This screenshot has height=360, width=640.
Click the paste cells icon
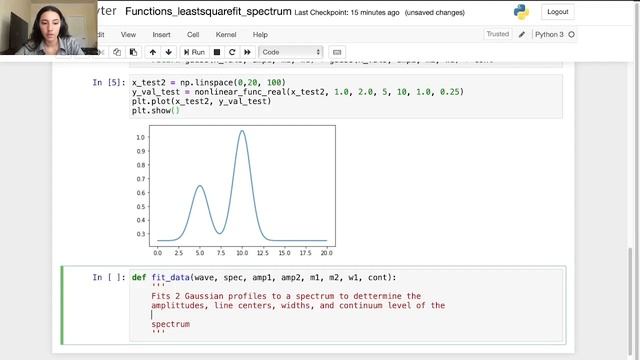coord(133,52)
